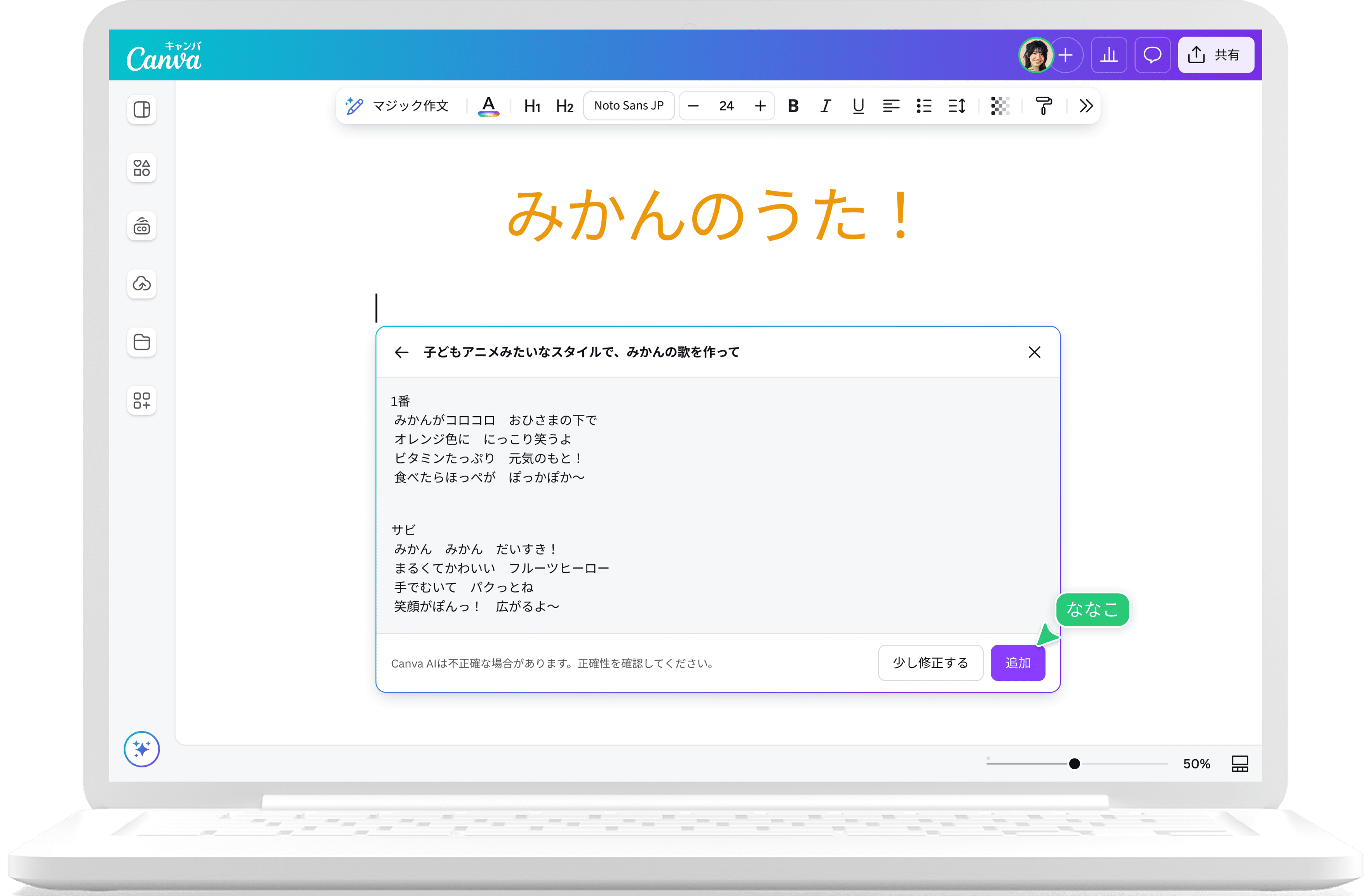Open the Brand hub sidebar icon
This screenshot has height=896, width=1371.
coord(142,226)
